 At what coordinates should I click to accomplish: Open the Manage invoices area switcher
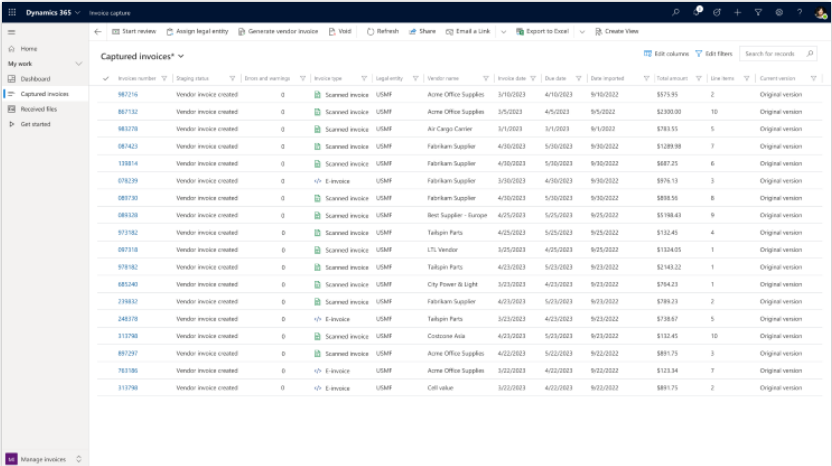79,459
